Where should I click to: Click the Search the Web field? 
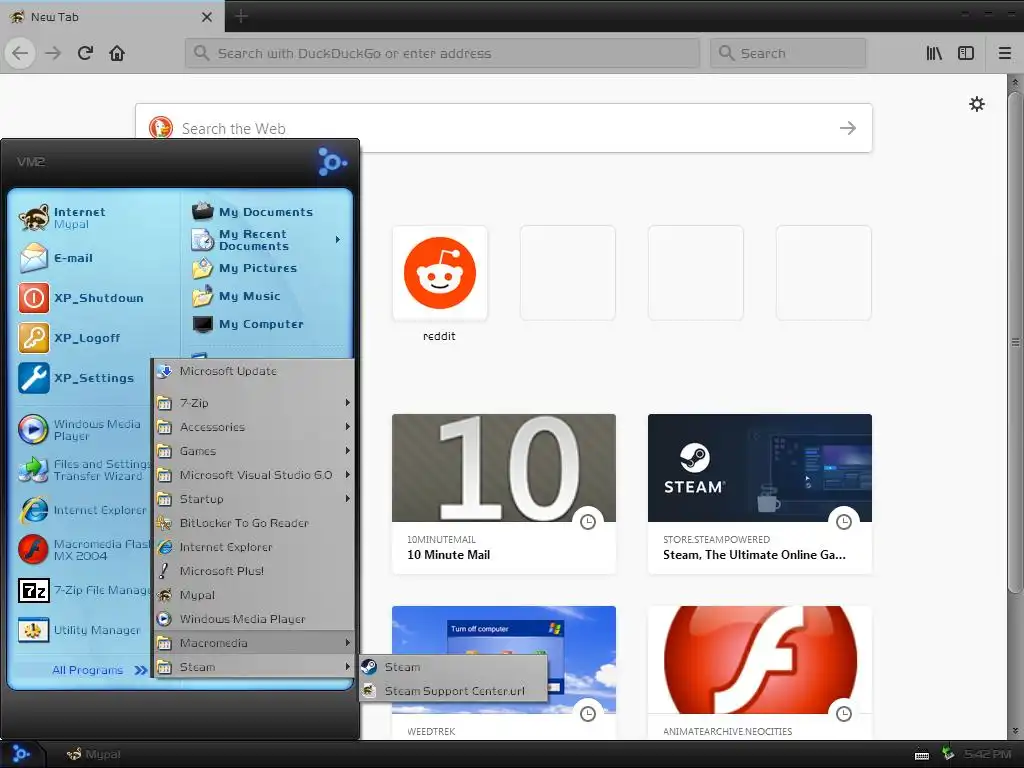point(504,128)
